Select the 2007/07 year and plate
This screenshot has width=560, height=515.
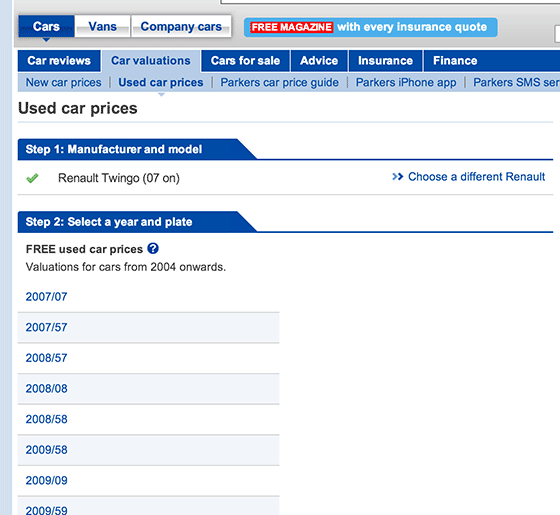click(x=46, y=297)
